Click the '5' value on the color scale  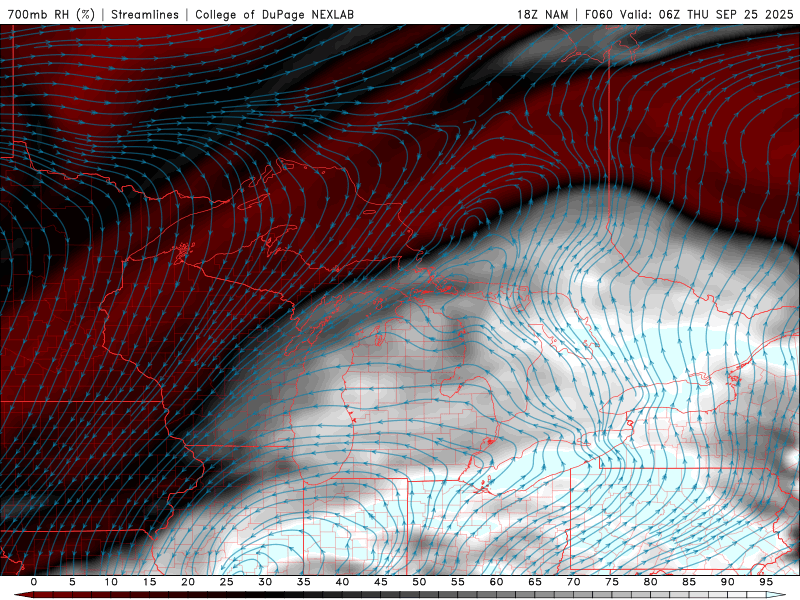point(72,582)
